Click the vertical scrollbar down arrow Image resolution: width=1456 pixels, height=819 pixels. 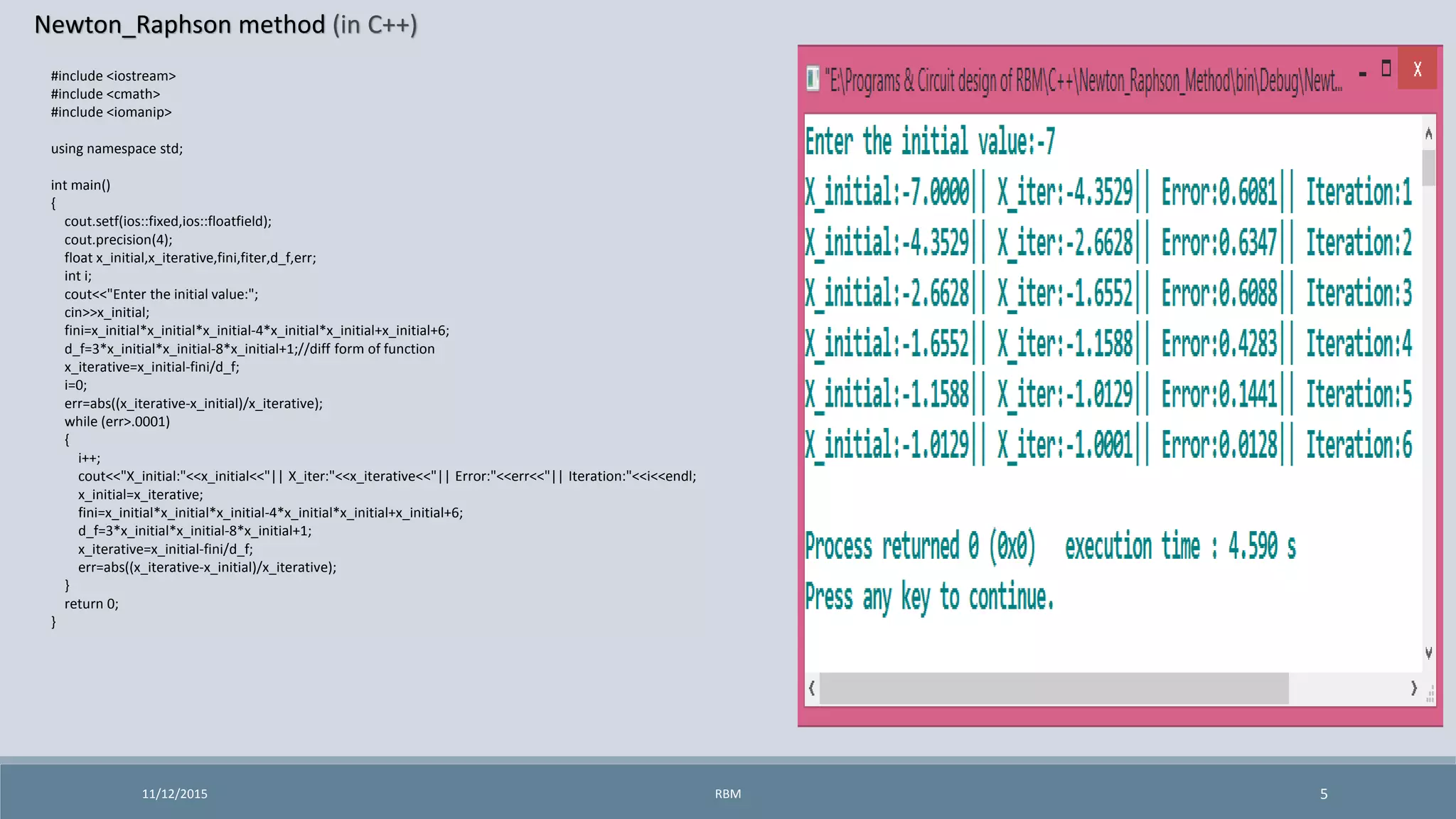coord(1428,653)
